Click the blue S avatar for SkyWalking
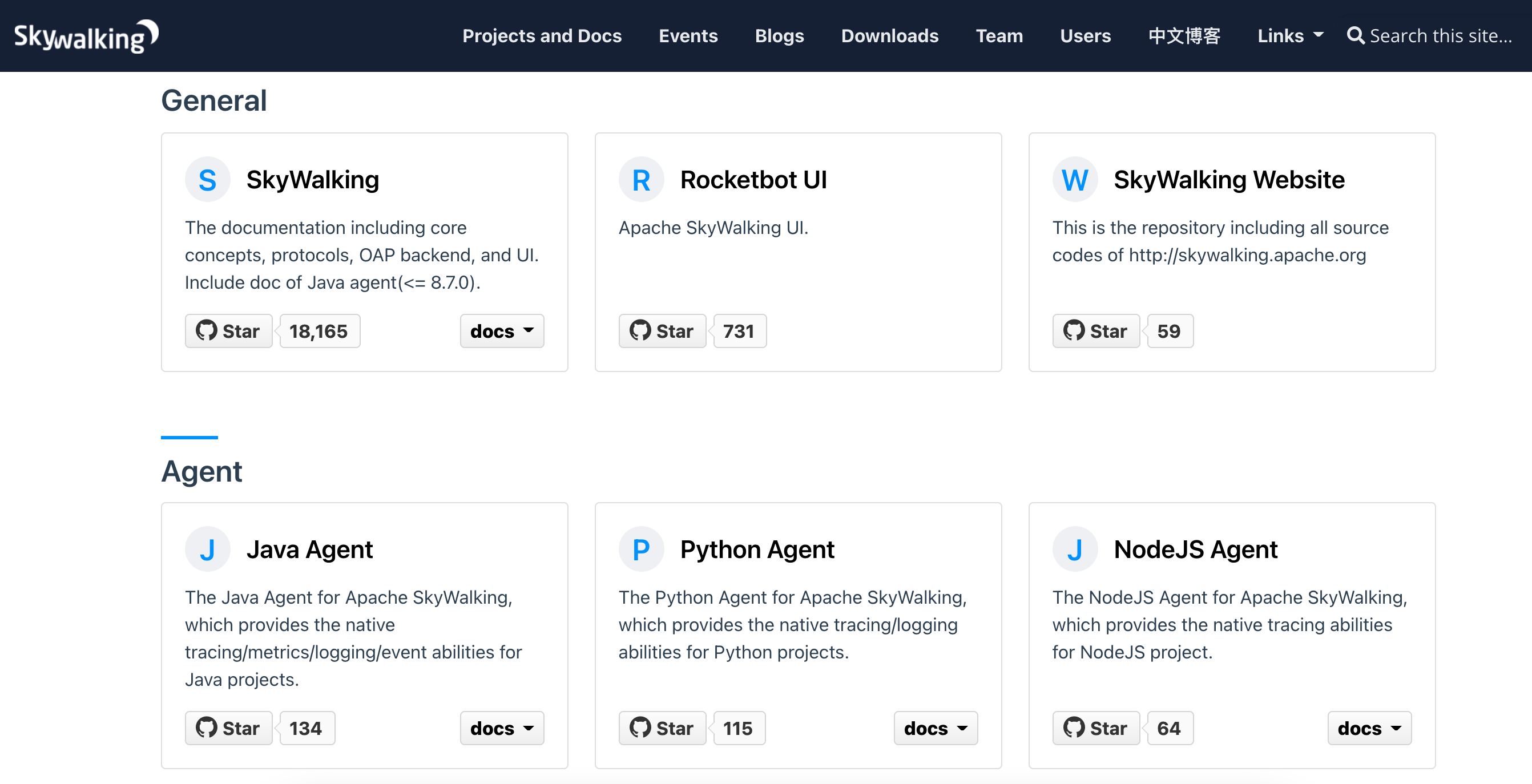This screenshot has width=1532, height=784. click(x=207, y=180)
